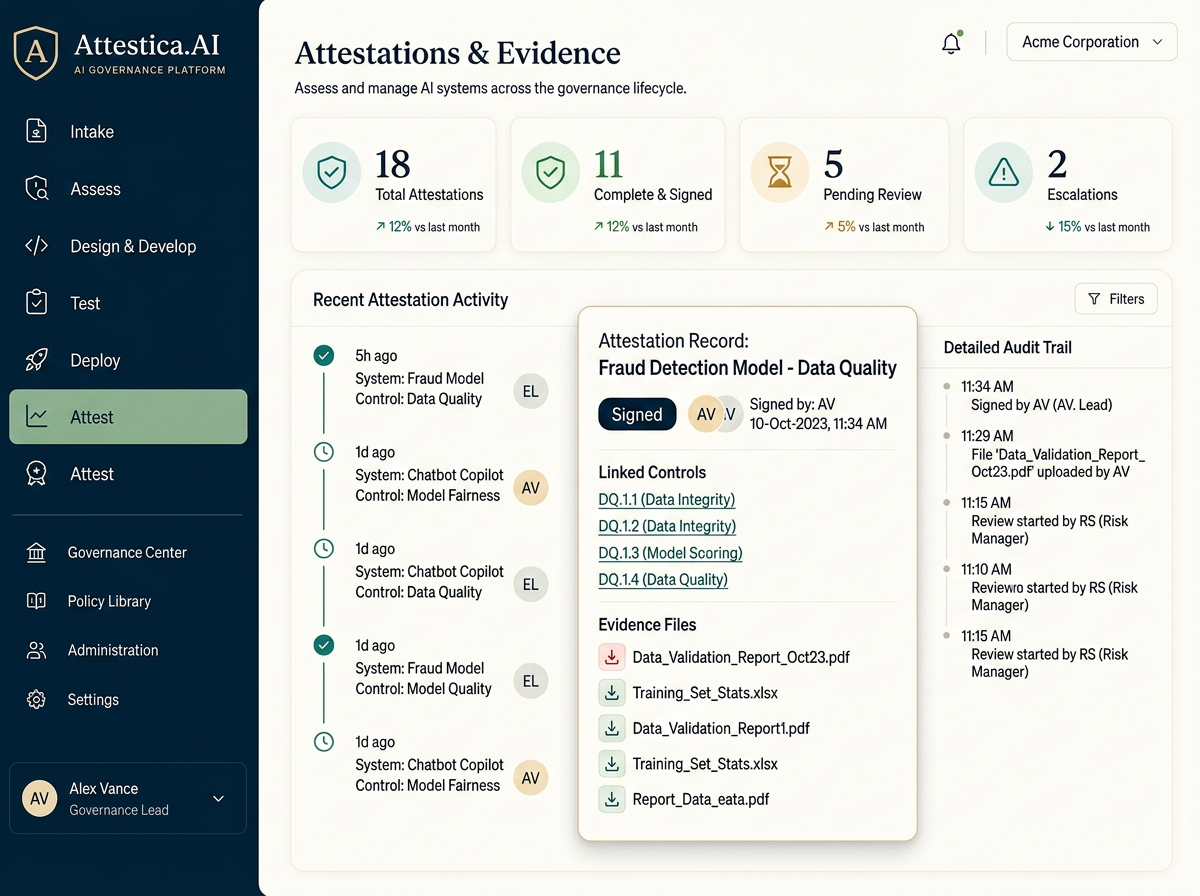This screenshot has height=896, width=1200.
Task: Click the Escalations 2 card
Action: (1067, 184)
